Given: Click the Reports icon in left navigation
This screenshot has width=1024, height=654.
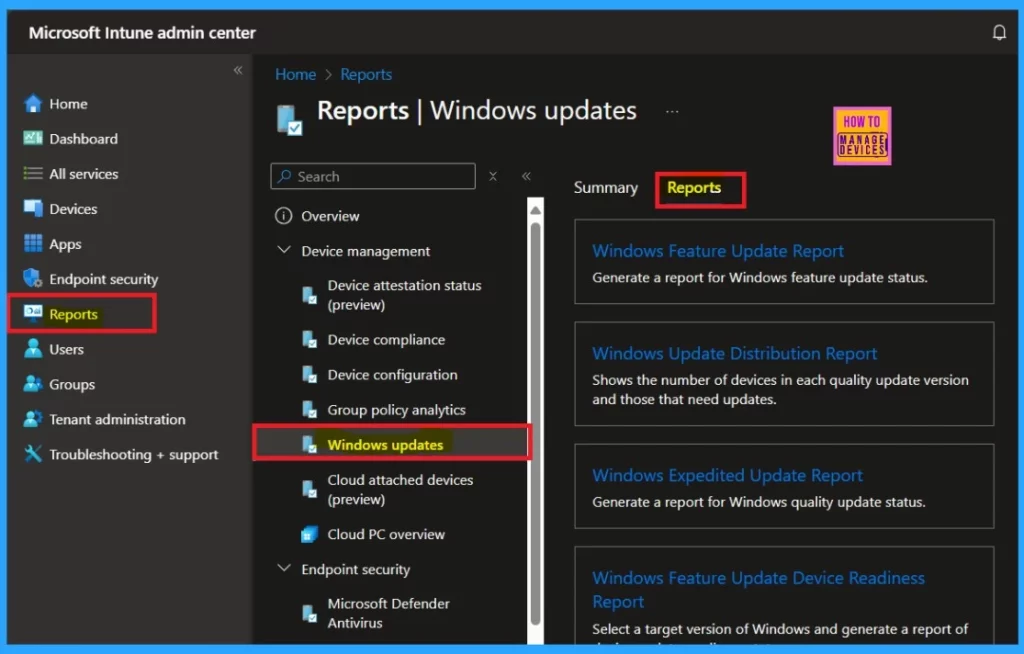Looking at the screenshot, I should click(x=33, y=314).
